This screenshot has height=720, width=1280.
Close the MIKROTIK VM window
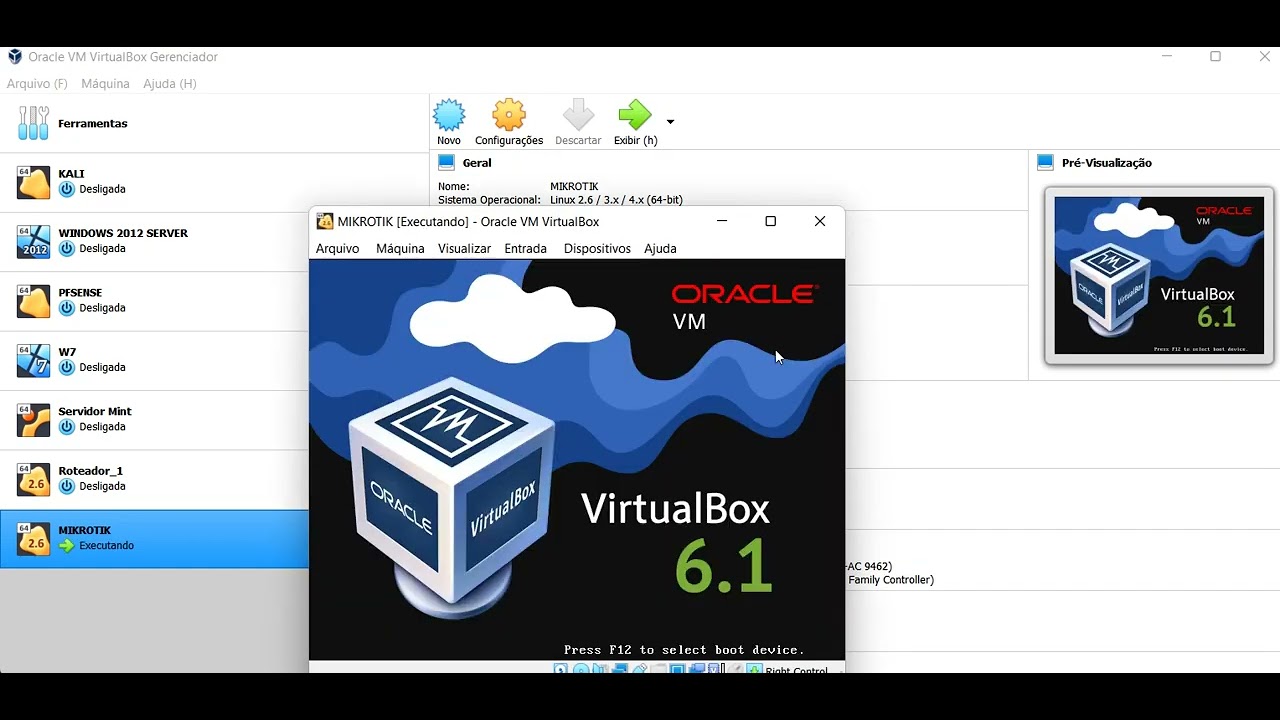820,221
